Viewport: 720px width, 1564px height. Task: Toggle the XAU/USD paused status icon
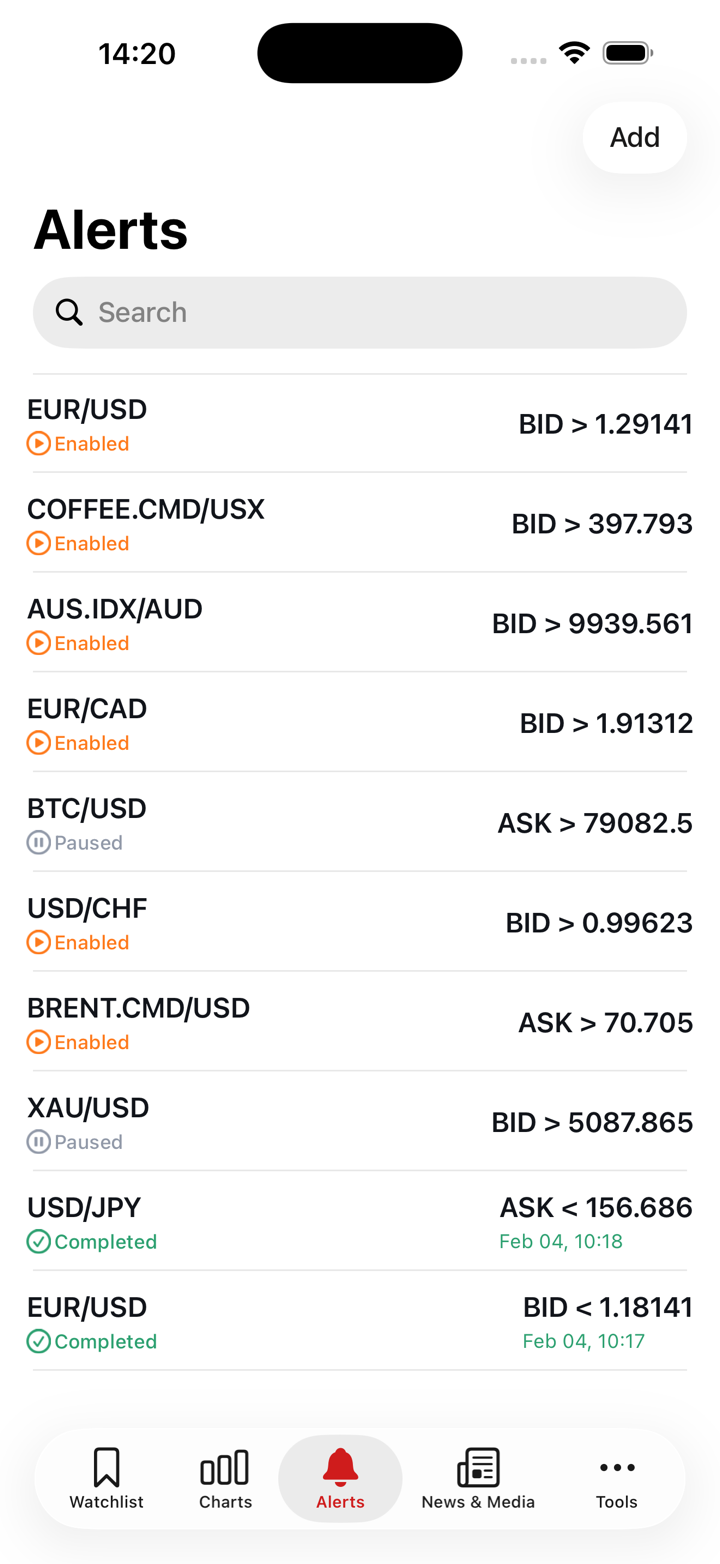[38, 1142]
